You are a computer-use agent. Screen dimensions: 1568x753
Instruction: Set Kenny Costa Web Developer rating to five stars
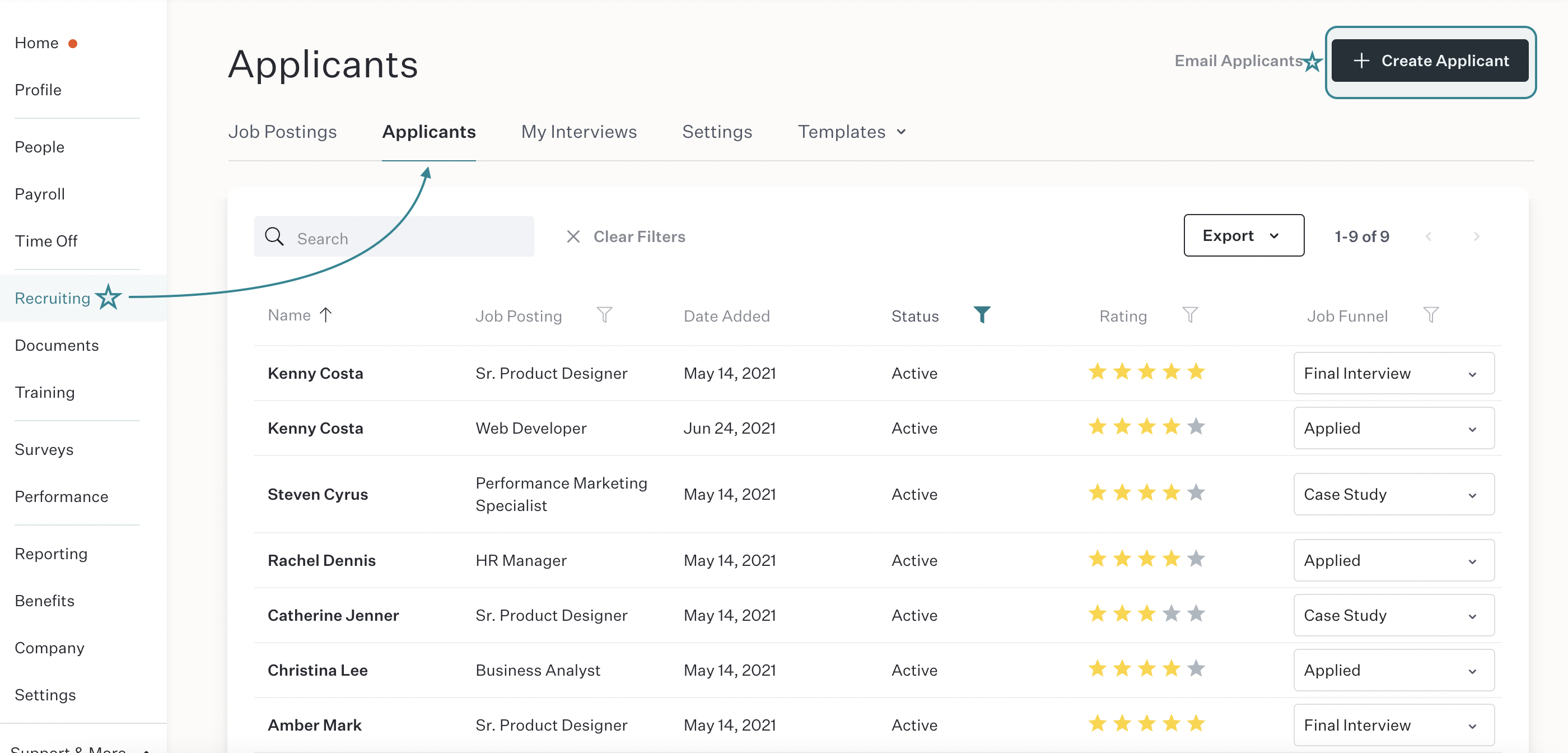pos(1196,426)
